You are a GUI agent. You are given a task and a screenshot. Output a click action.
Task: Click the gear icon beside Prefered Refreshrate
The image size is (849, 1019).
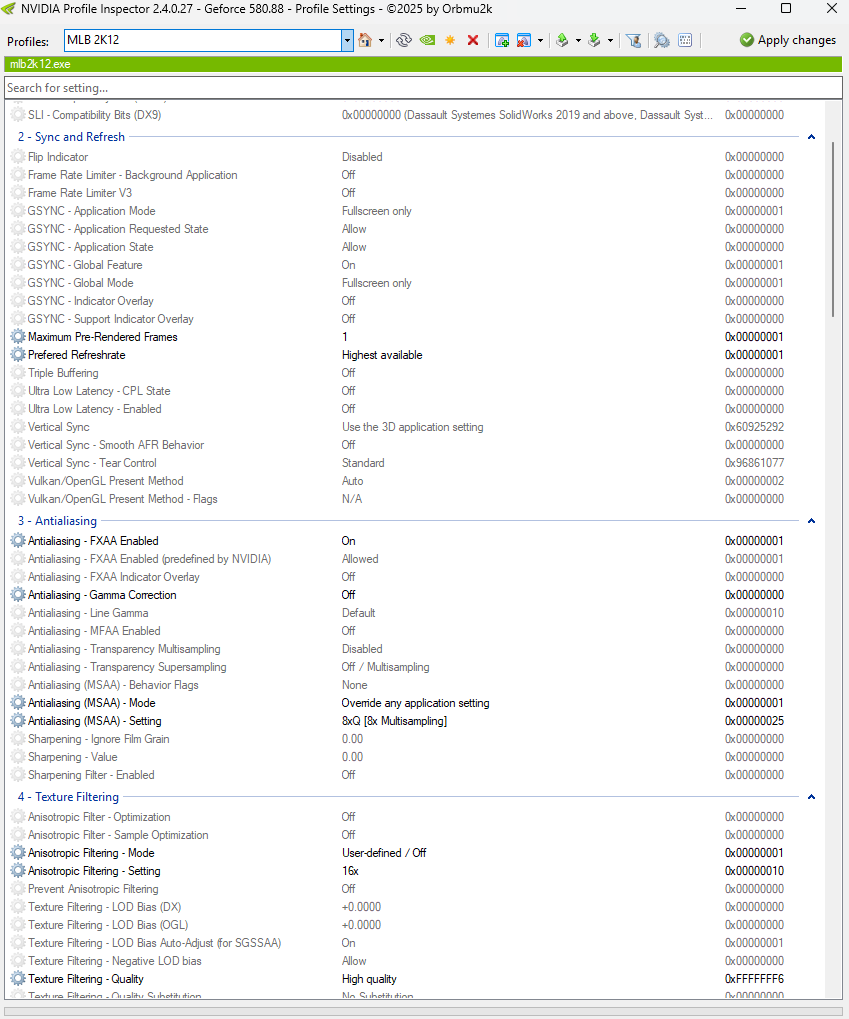click(18, 355)
